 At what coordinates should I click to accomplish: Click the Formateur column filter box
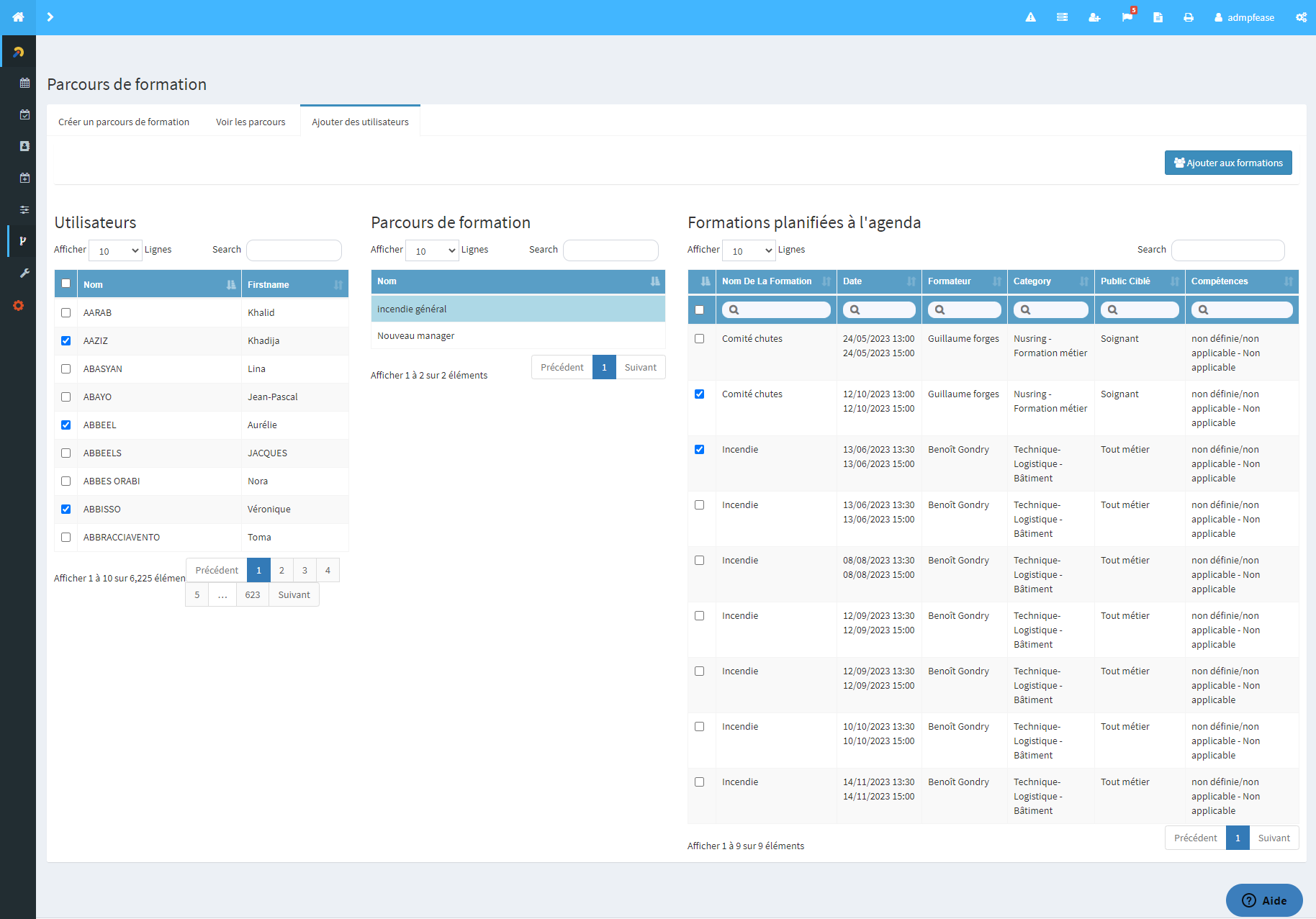pyautogui.click(x=965, y=309)
